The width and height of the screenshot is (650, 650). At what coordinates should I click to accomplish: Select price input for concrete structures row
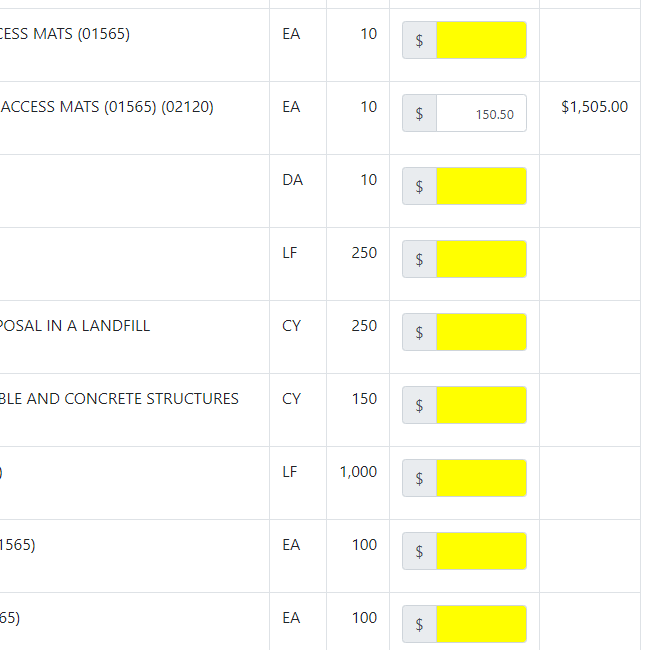[481, 405]
